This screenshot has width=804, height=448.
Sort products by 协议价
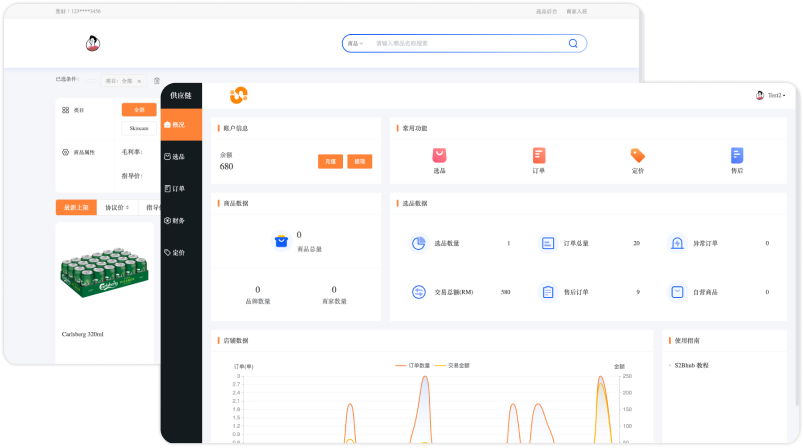(x=115, y=207)
